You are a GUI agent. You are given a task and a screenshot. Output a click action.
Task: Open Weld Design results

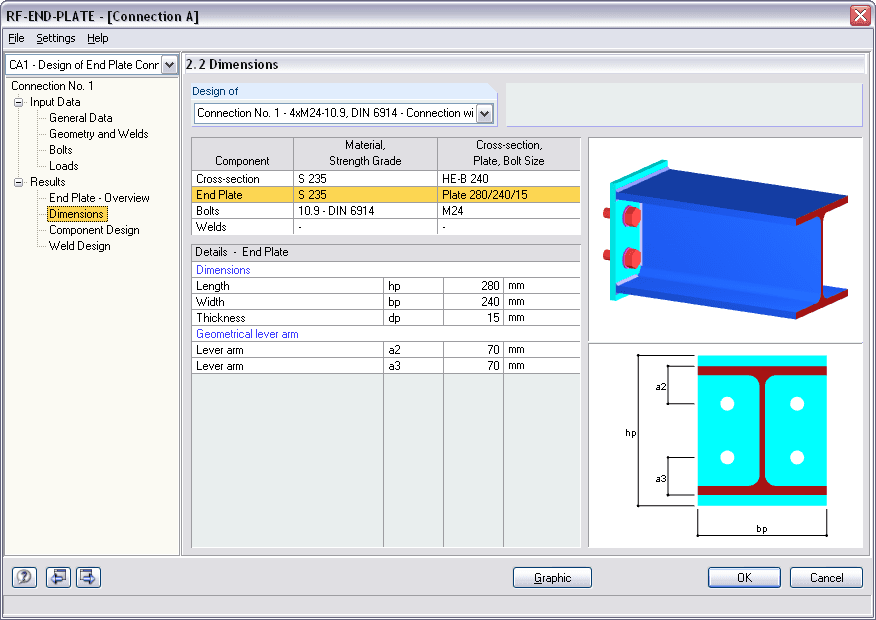tap(80, 246)
